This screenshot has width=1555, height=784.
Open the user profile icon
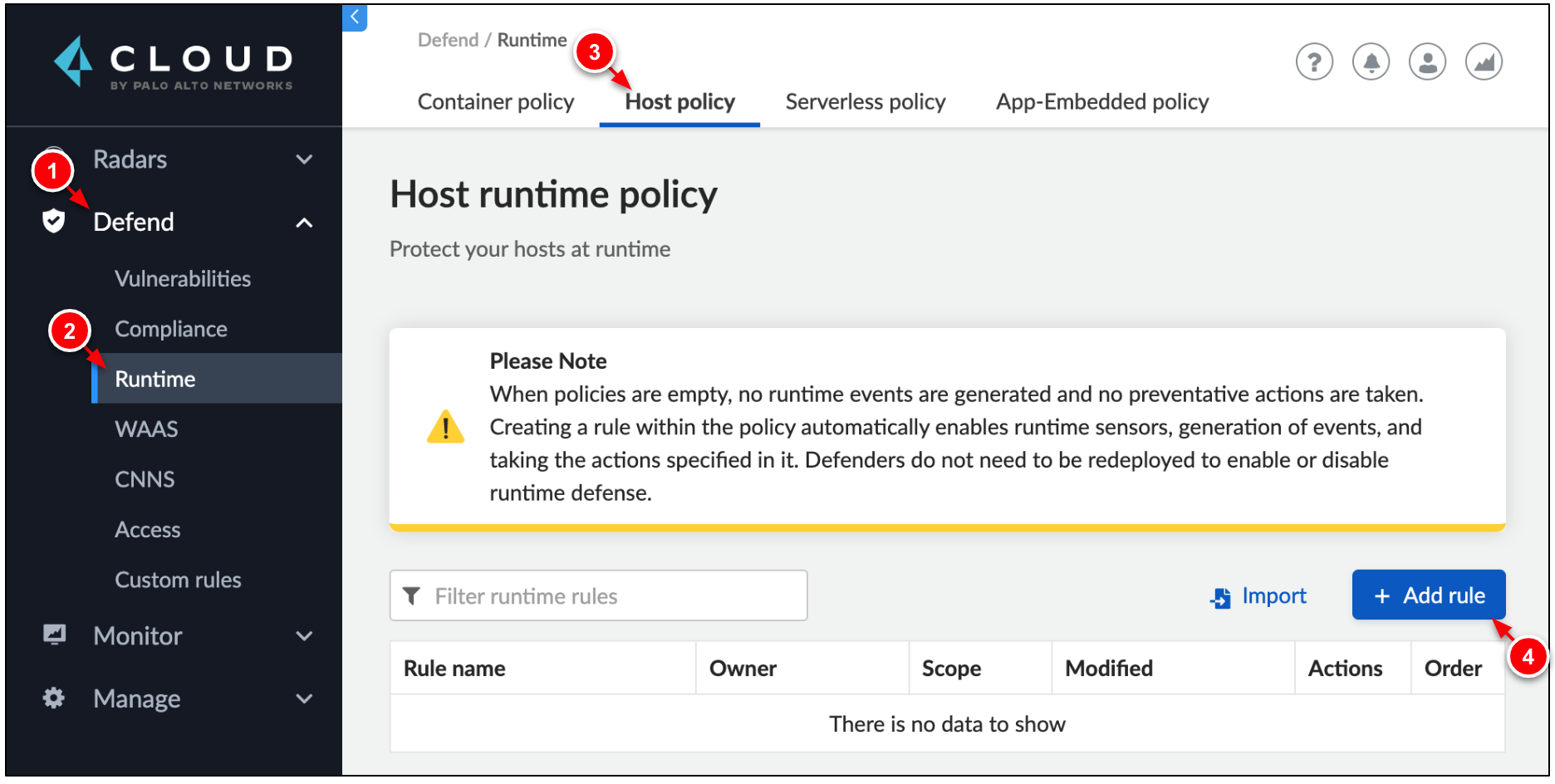[1427, 61]
